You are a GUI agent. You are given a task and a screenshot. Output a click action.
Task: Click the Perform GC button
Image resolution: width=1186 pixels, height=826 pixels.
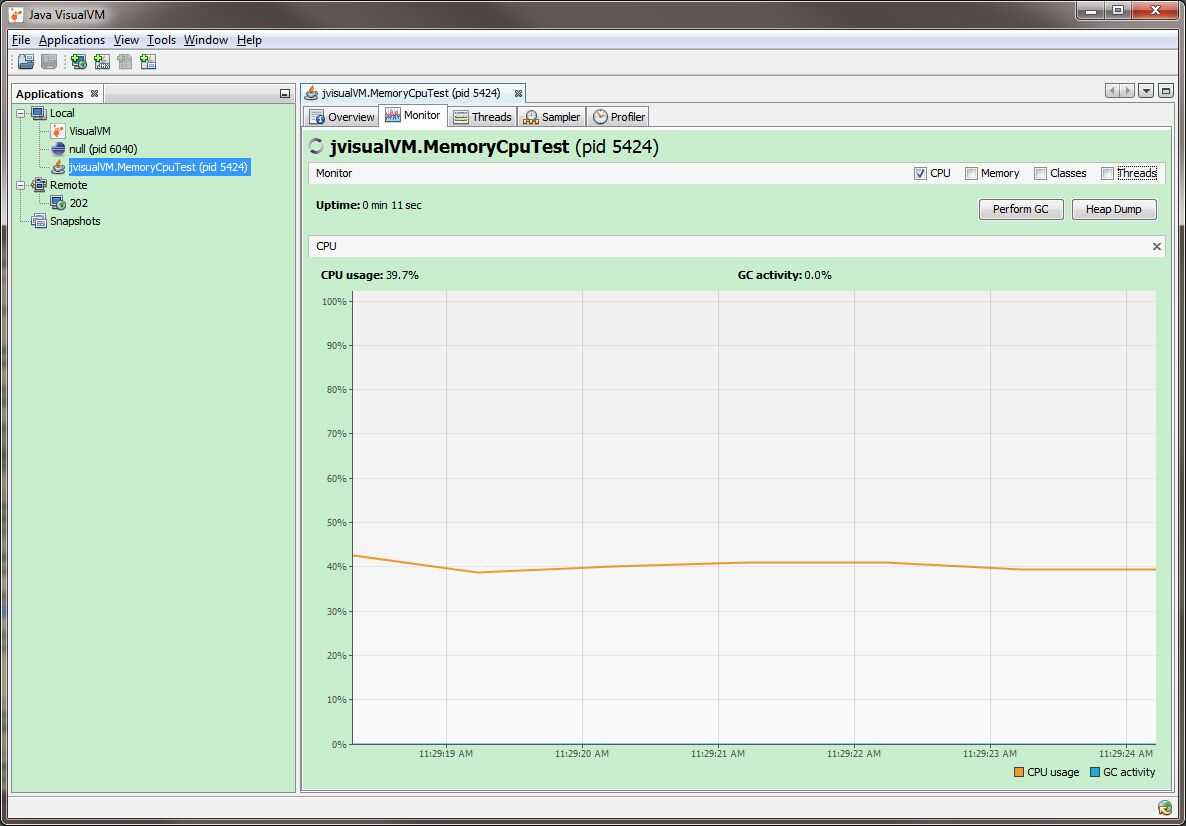pyautogui.click(x=1020, y=209)
